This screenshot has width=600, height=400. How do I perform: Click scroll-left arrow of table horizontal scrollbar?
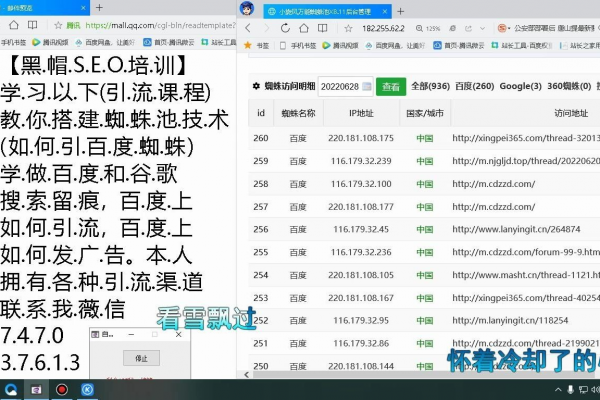246,375
